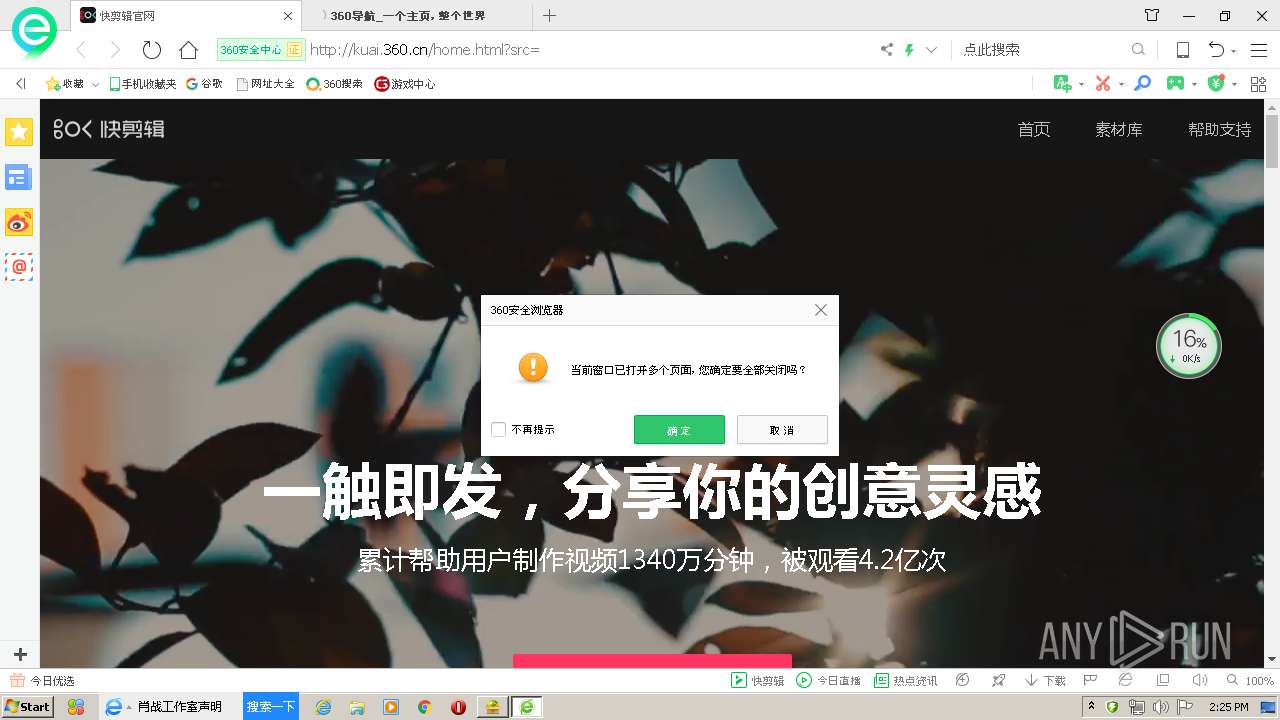This screenshot has height=720, width=1280.
Task: Open the blue news panel sidebar icon
Action: point(19,177)
